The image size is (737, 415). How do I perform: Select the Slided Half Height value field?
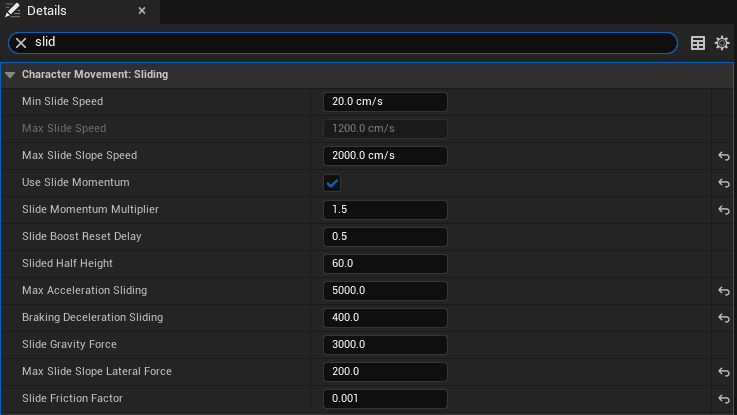[x=385, y=264]
